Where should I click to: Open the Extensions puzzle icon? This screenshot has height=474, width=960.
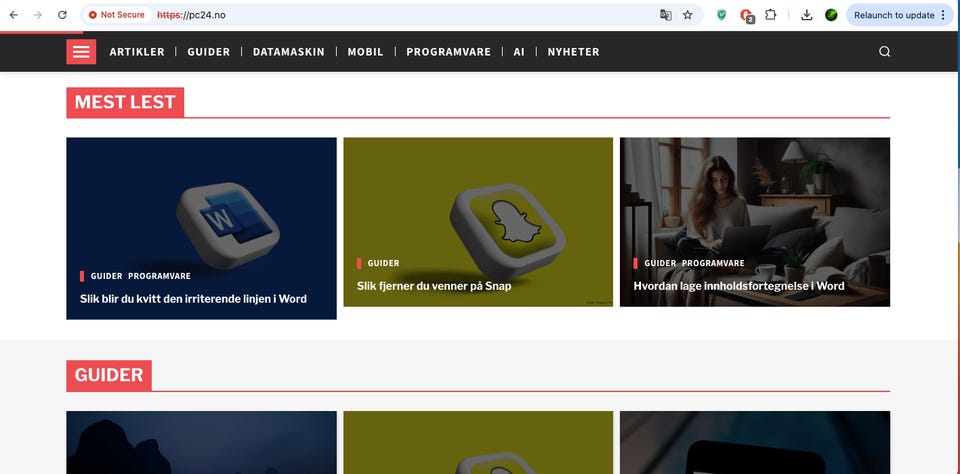[x=771, y=15]
